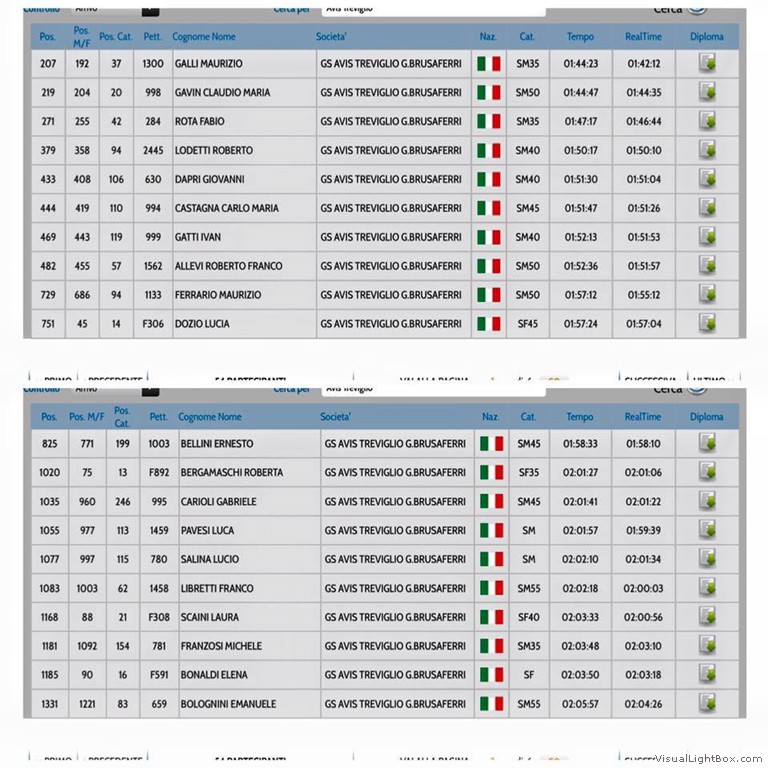Click Italian flag in Galli Maurizio row
The width and height of the screenshot is (768, 768).
click(x=489, y=64)
